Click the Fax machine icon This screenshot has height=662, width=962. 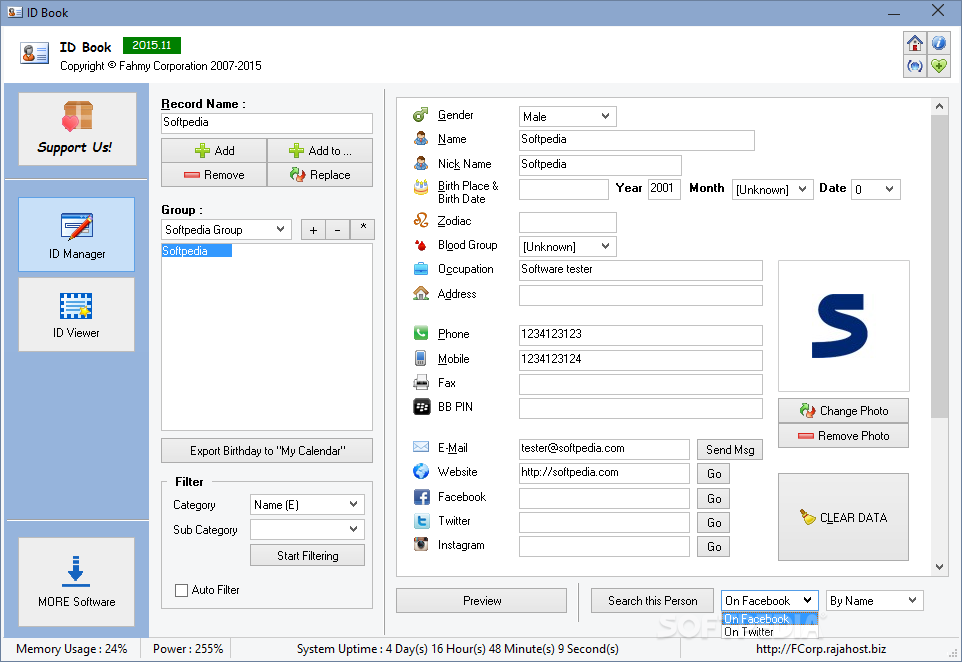(421, 383)
